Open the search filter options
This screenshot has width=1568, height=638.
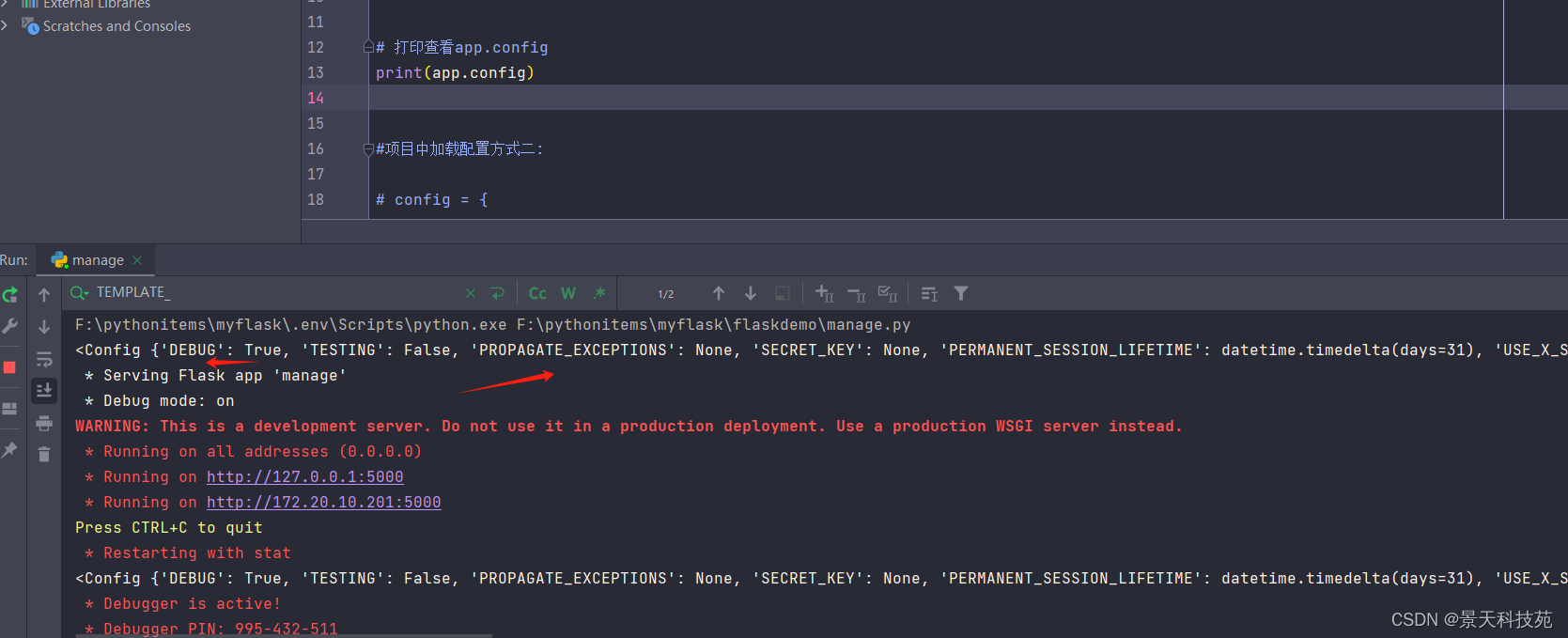(x=961, y=294)
